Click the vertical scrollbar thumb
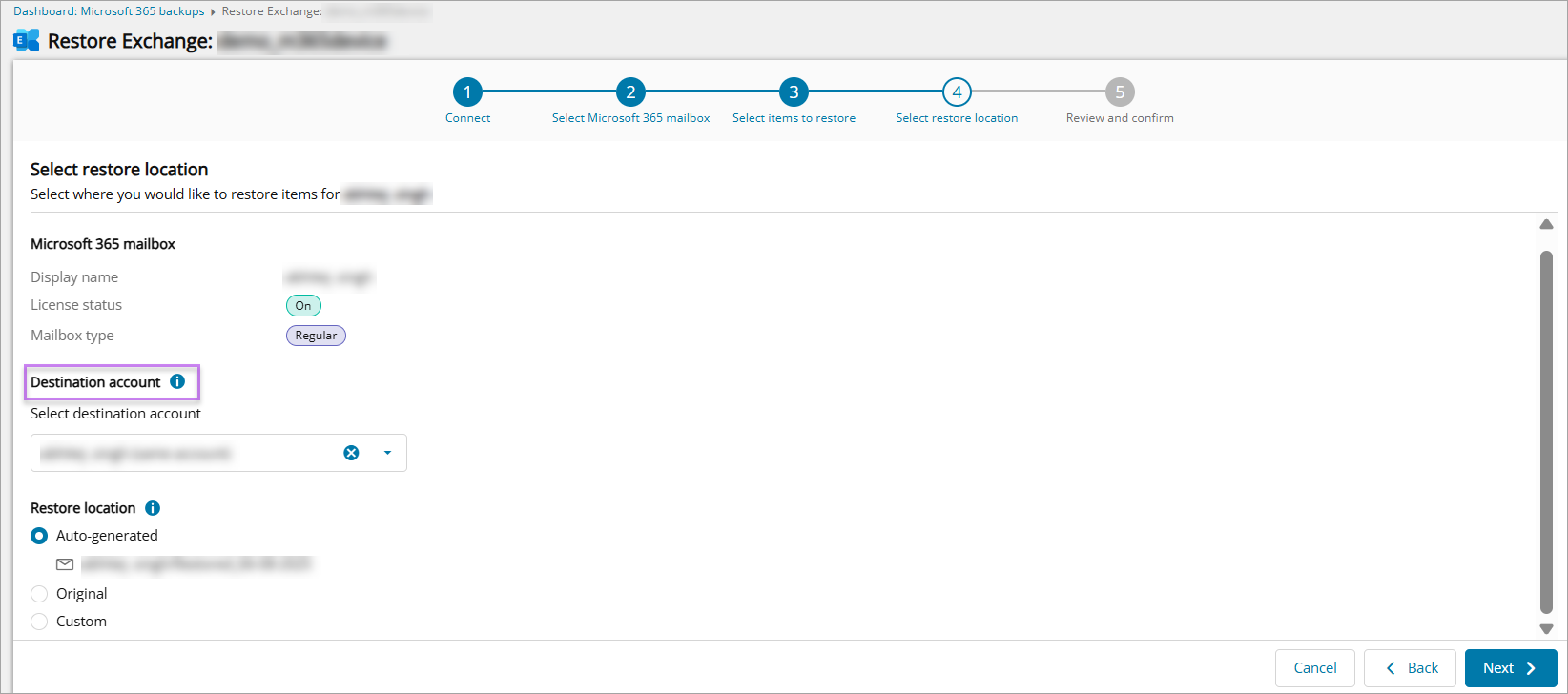1568x694 pixels. click(1546, 429)
